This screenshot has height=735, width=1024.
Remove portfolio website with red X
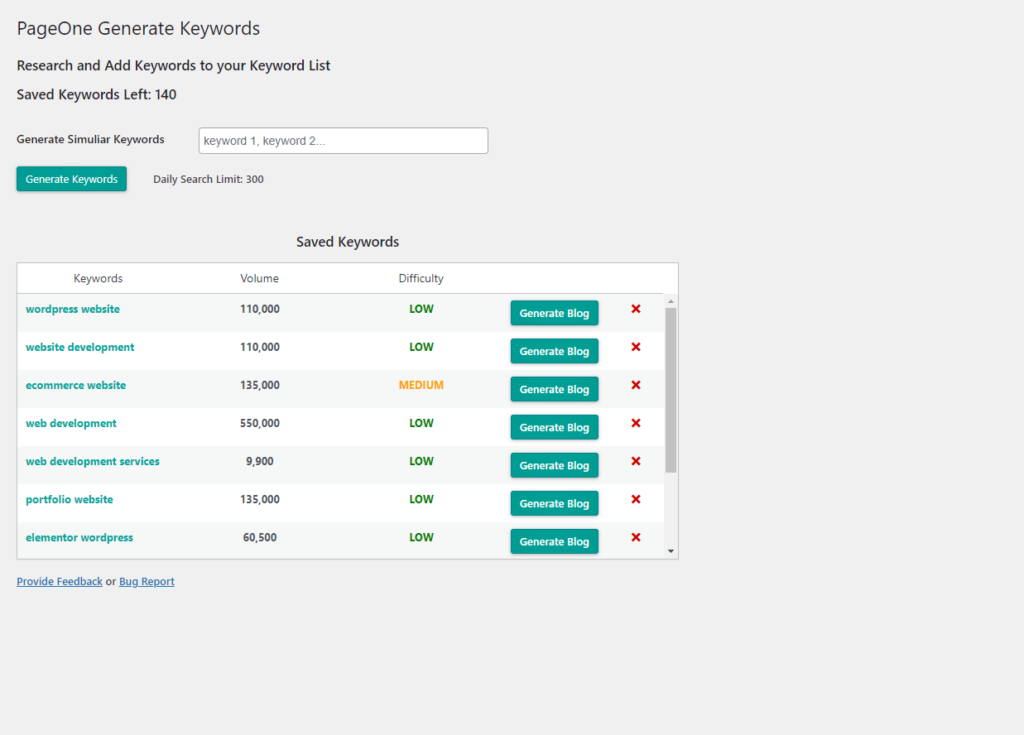click(635, 499)
